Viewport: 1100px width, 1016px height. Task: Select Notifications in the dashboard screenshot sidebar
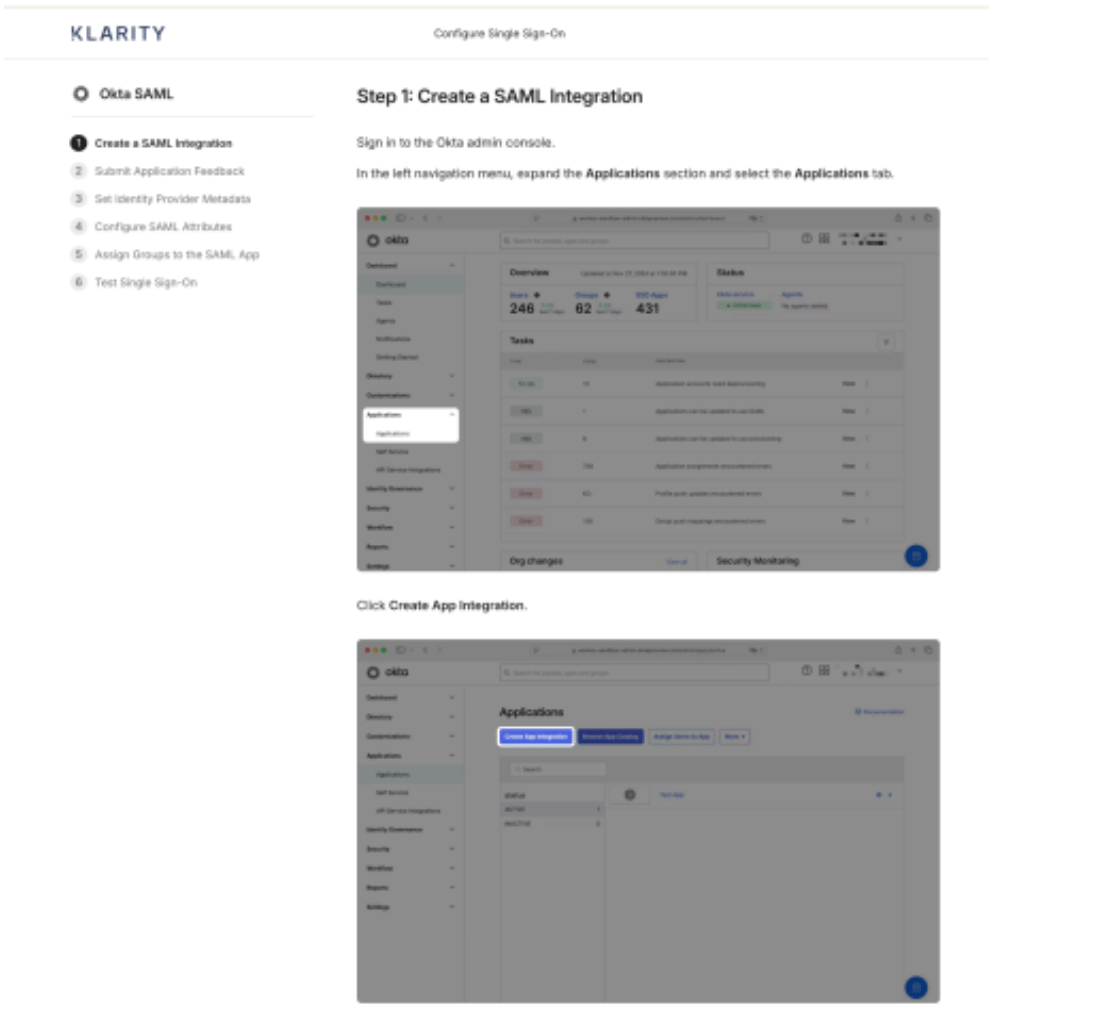[x=394, y=339]
